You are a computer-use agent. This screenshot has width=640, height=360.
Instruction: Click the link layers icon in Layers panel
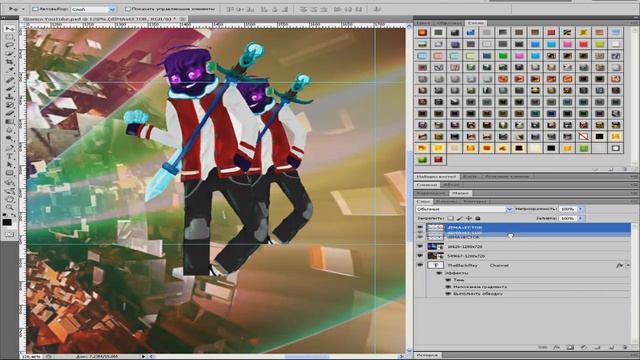[x=542, y=347]
